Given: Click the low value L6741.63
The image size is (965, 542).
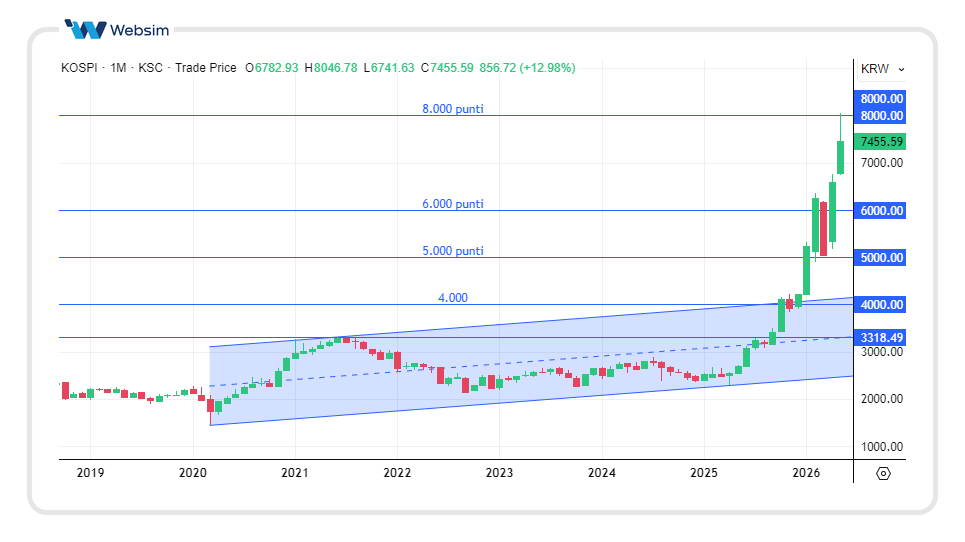Looking at the screenshot, I should 389,68.
